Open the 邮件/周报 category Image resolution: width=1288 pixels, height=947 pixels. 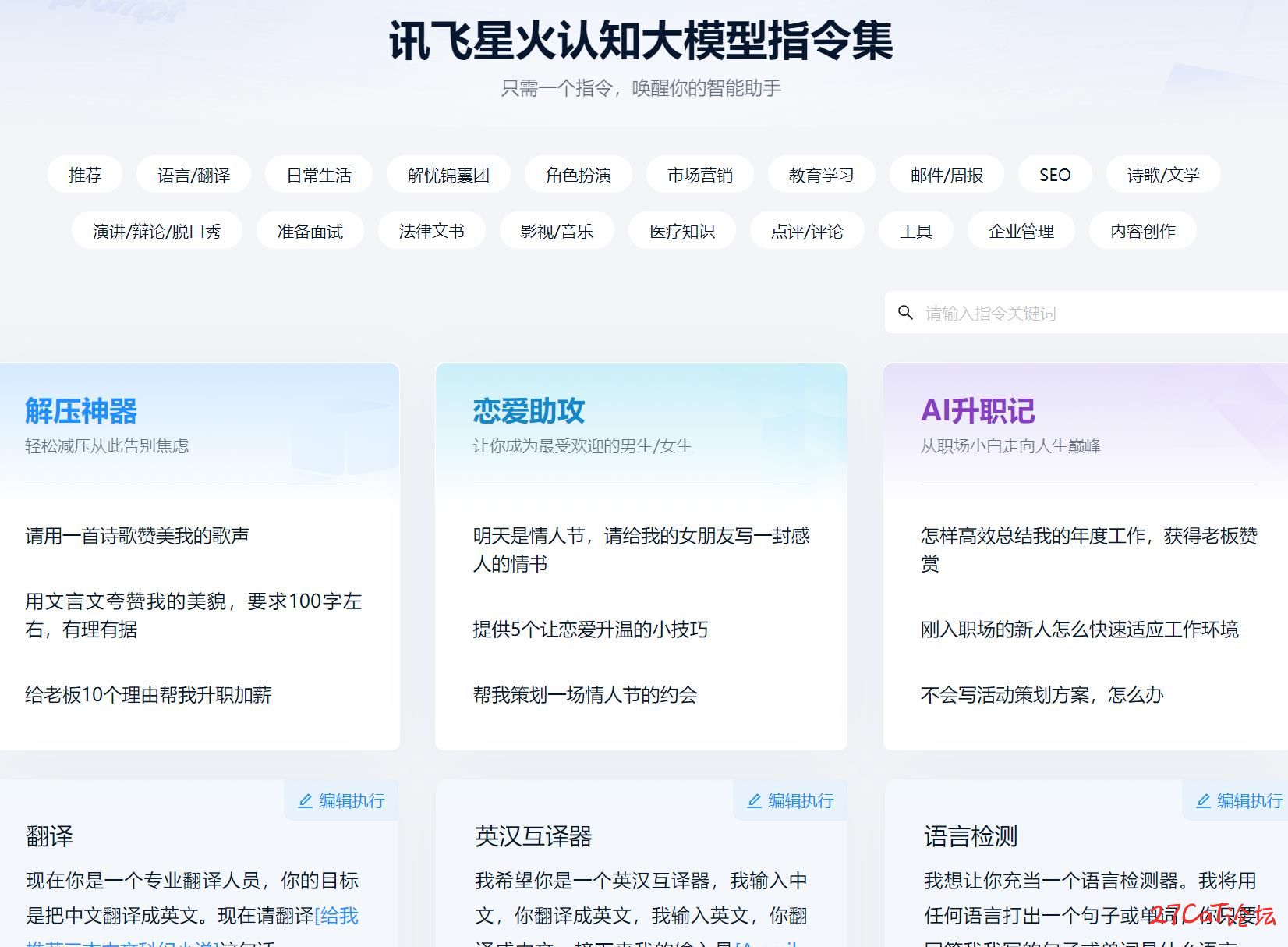[947, 175]
